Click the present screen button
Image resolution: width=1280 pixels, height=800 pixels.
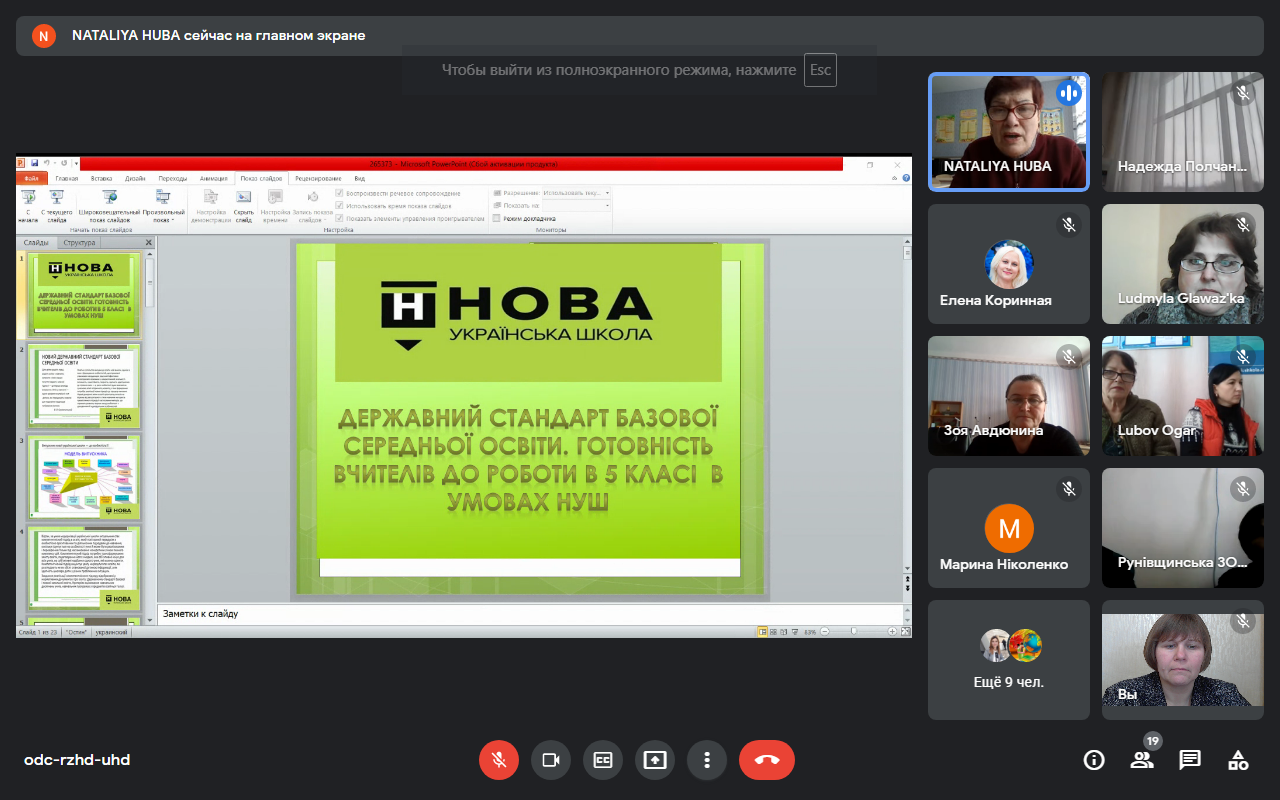click(655, 760)
